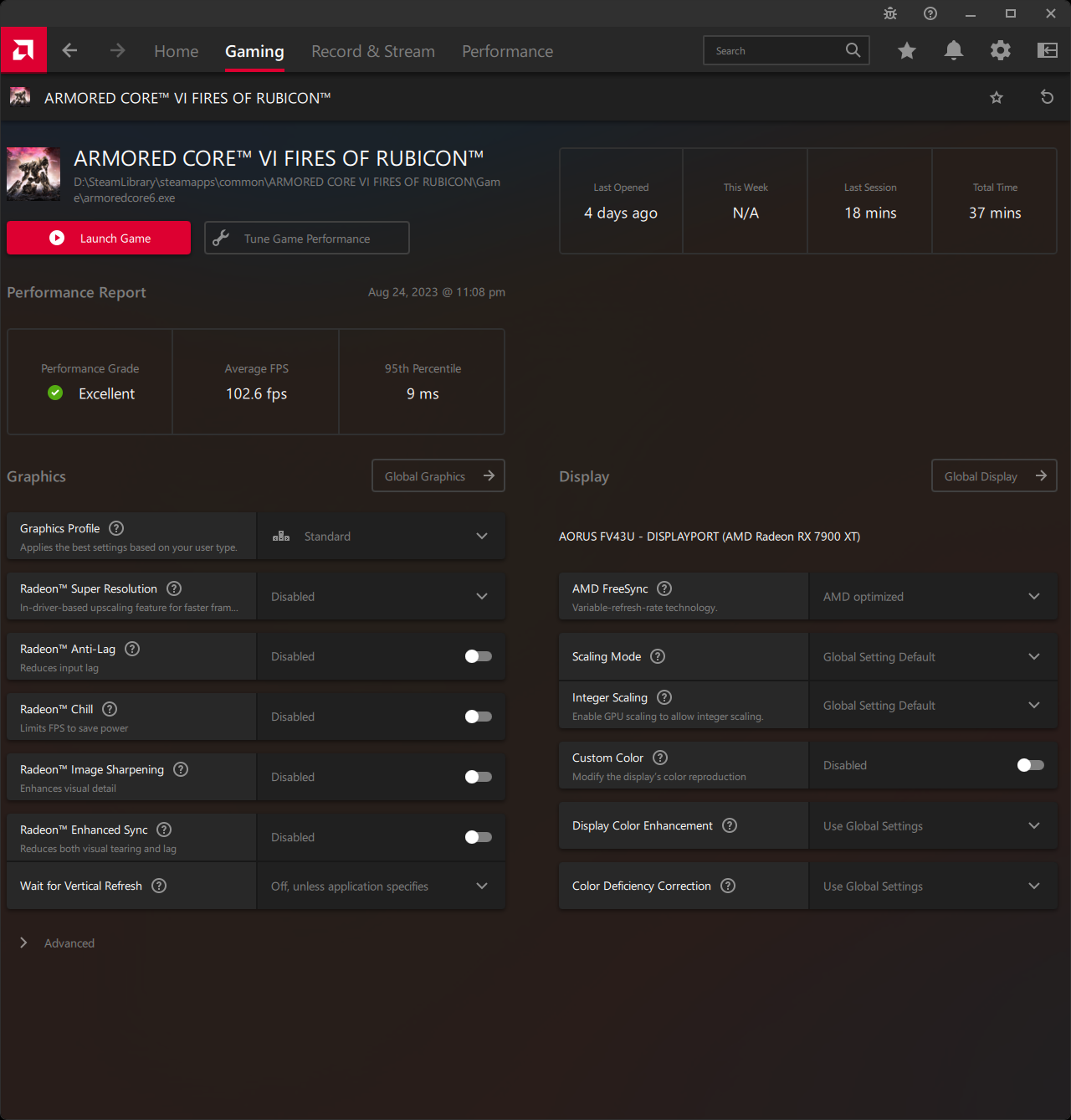Open Scaling Mode dropdown
This screenshot has height=1120, width=1071.
[x=933, y=656]
